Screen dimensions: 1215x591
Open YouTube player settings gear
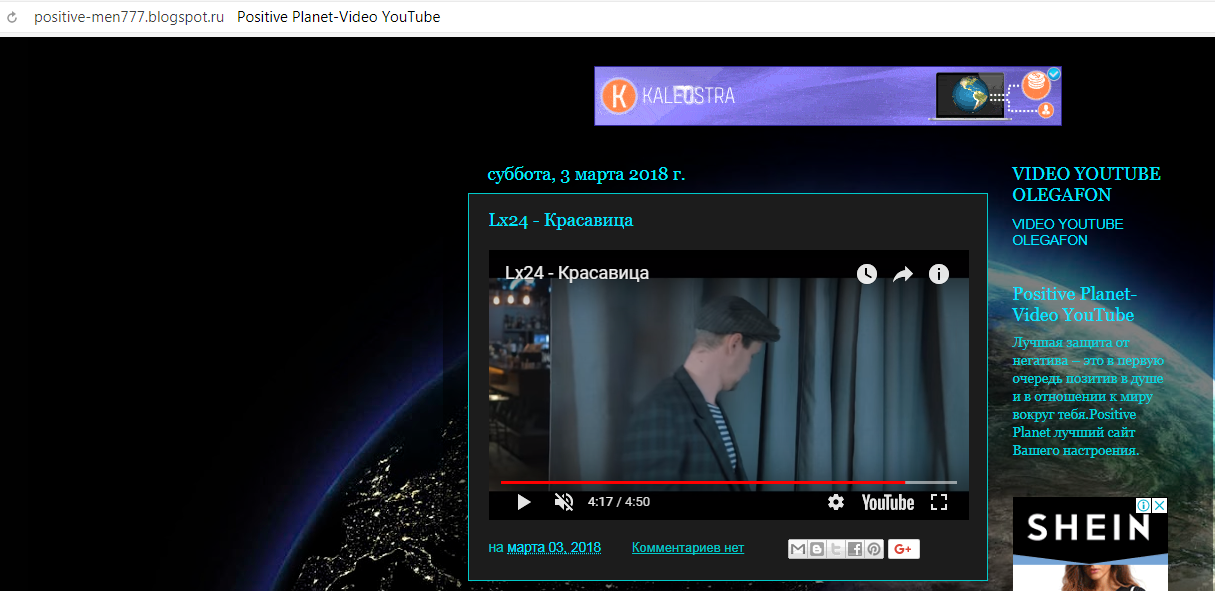tap(836, 502)
